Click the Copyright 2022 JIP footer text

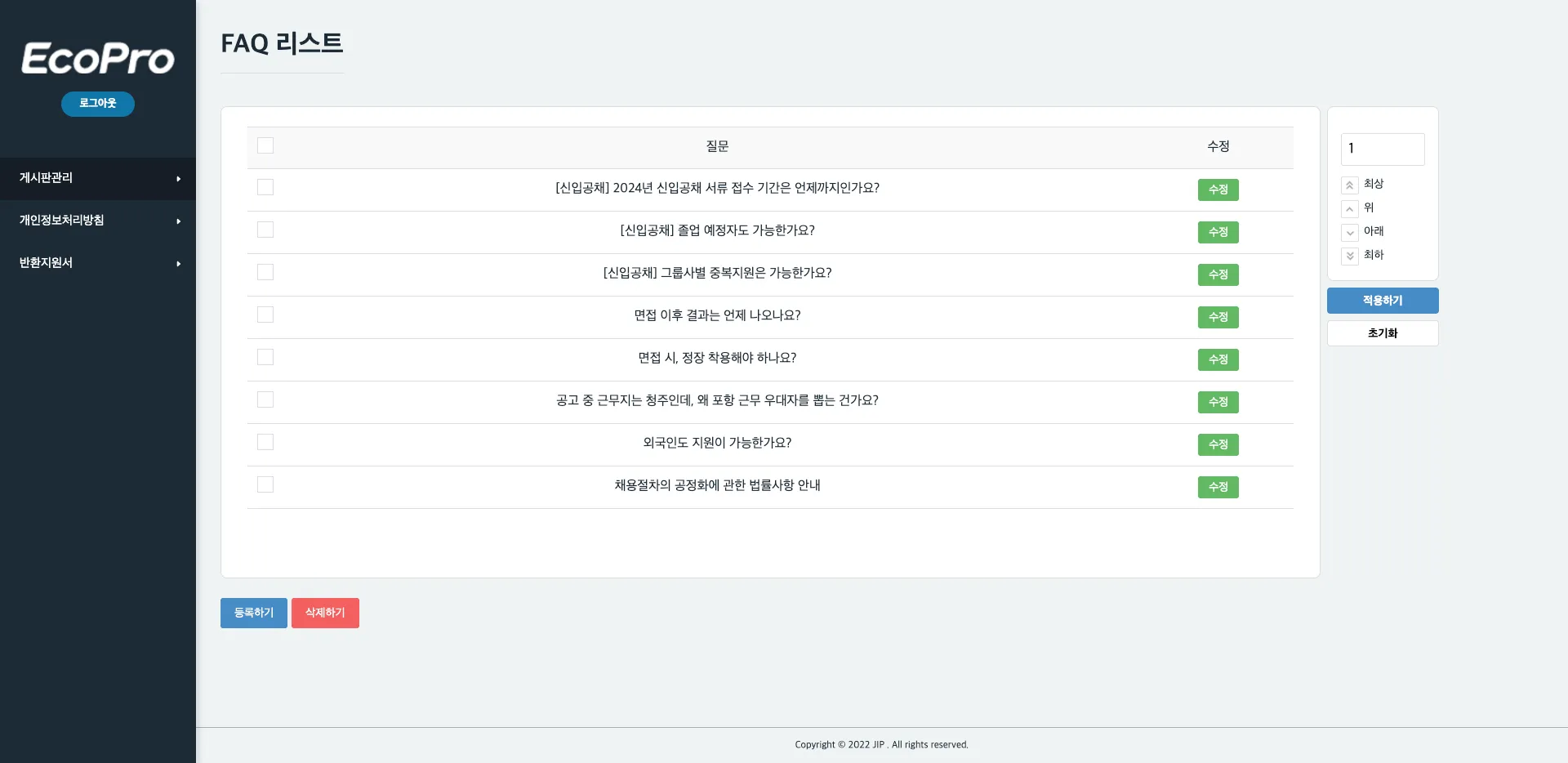point(881,745)
